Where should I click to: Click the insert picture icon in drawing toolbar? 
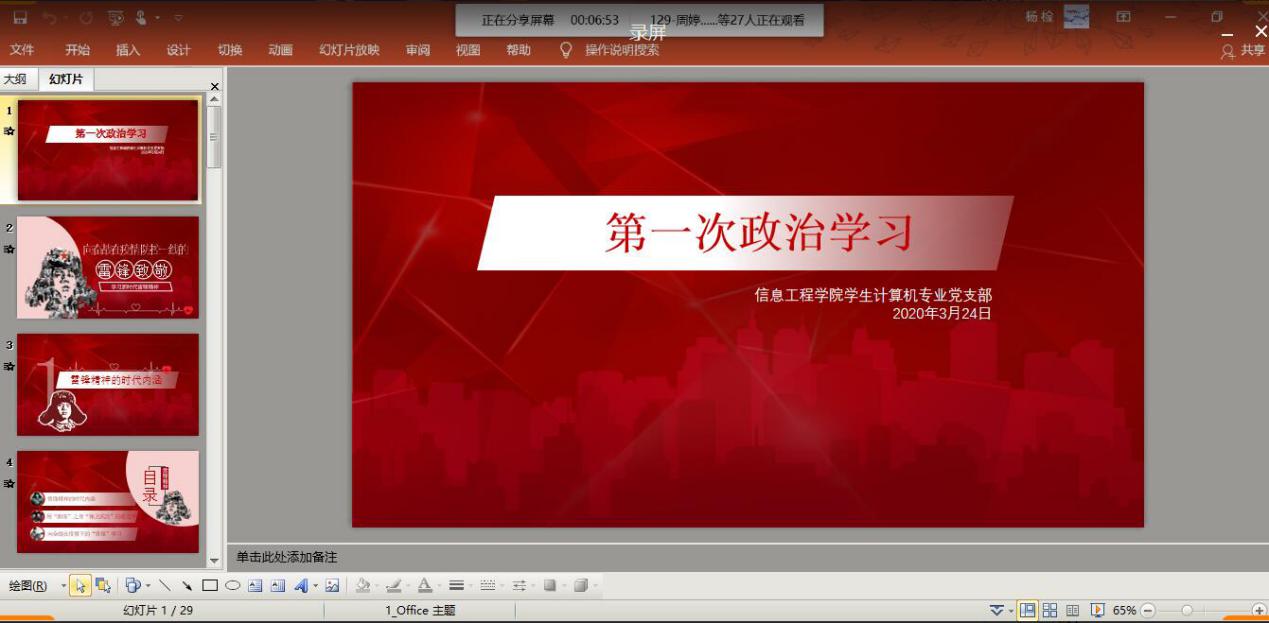[333, 586]
